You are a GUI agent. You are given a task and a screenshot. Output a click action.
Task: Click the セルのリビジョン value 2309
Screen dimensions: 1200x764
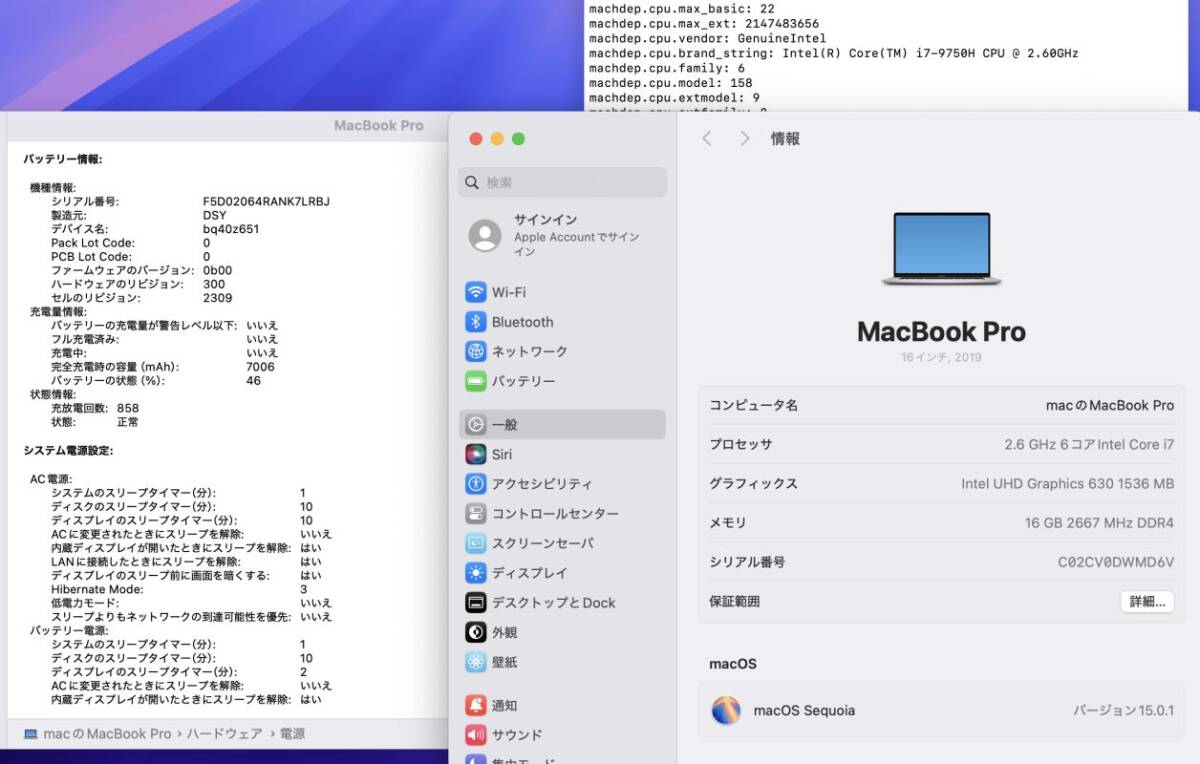[x=217, y=298]
